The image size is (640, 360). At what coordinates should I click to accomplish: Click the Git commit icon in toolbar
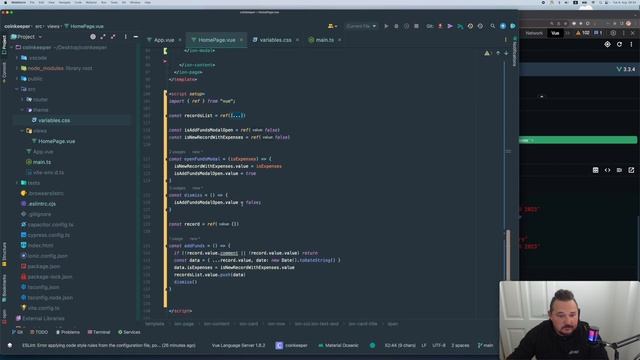450,26
